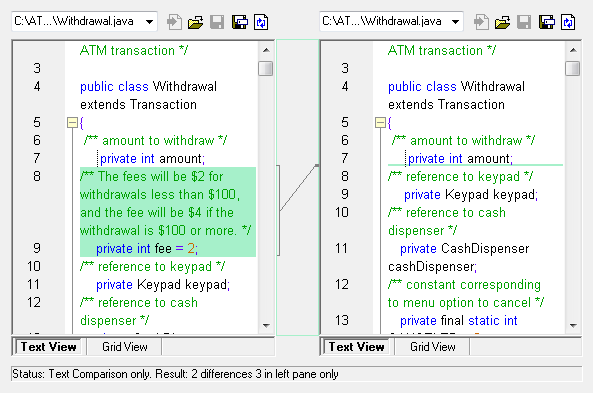This screenshot has height=393, width=593.
Task: Click '/** reference to keypad */' in the left pane
Action: [x=153, y=267]
